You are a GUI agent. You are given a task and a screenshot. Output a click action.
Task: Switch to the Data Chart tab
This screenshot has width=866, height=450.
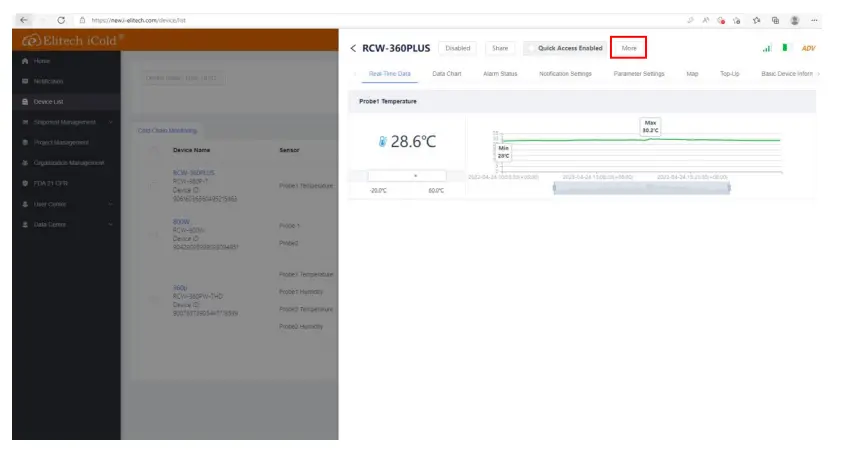tap(447, 73)
